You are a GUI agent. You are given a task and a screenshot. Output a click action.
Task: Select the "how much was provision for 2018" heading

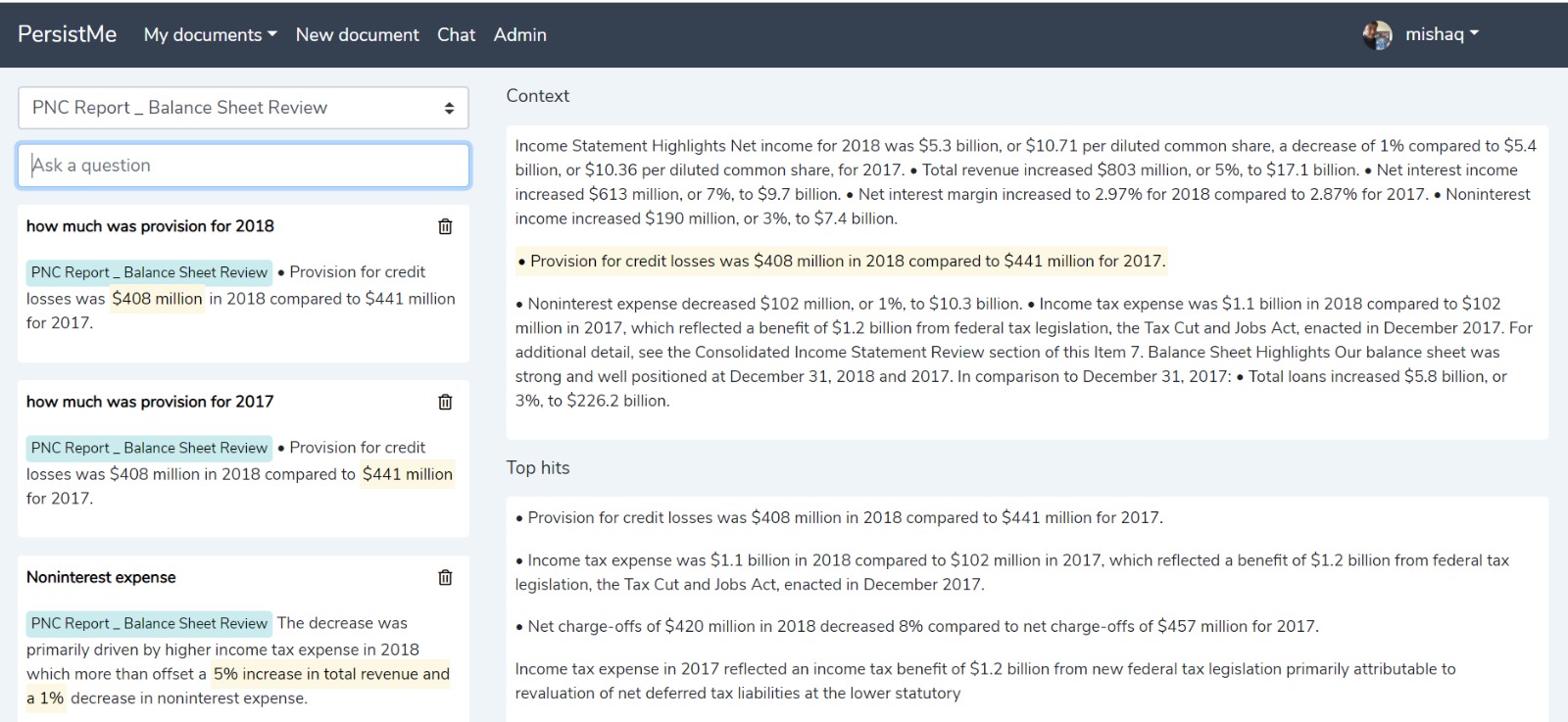[x=150, y=226]
